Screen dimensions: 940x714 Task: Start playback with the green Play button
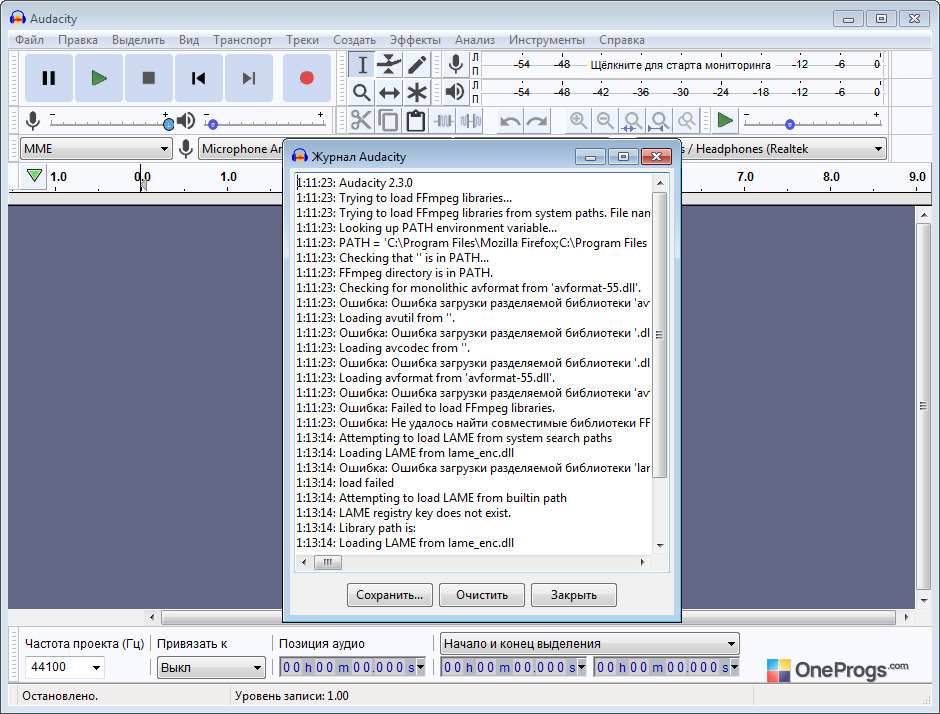[x=98, y=78]
